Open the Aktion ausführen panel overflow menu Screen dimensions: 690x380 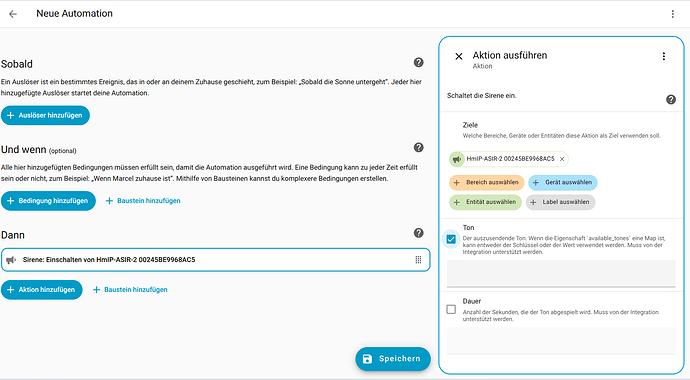click(664, 56)
